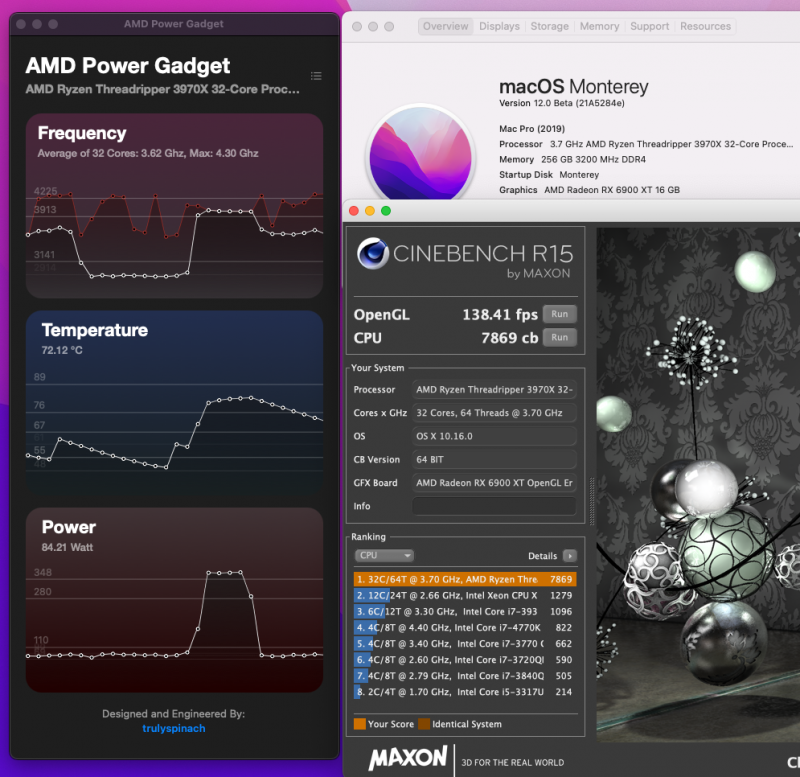
Task: Click the Power graph card
Action: [174, 599]
